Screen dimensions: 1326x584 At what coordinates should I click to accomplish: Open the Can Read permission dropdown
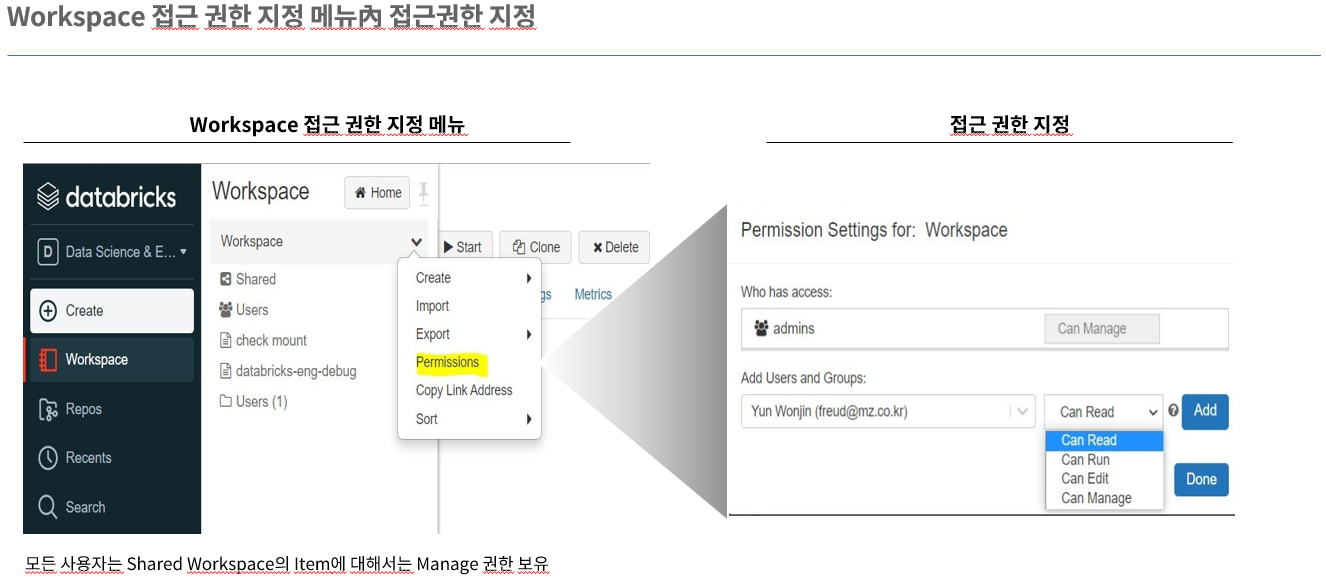click(1103, 412)
